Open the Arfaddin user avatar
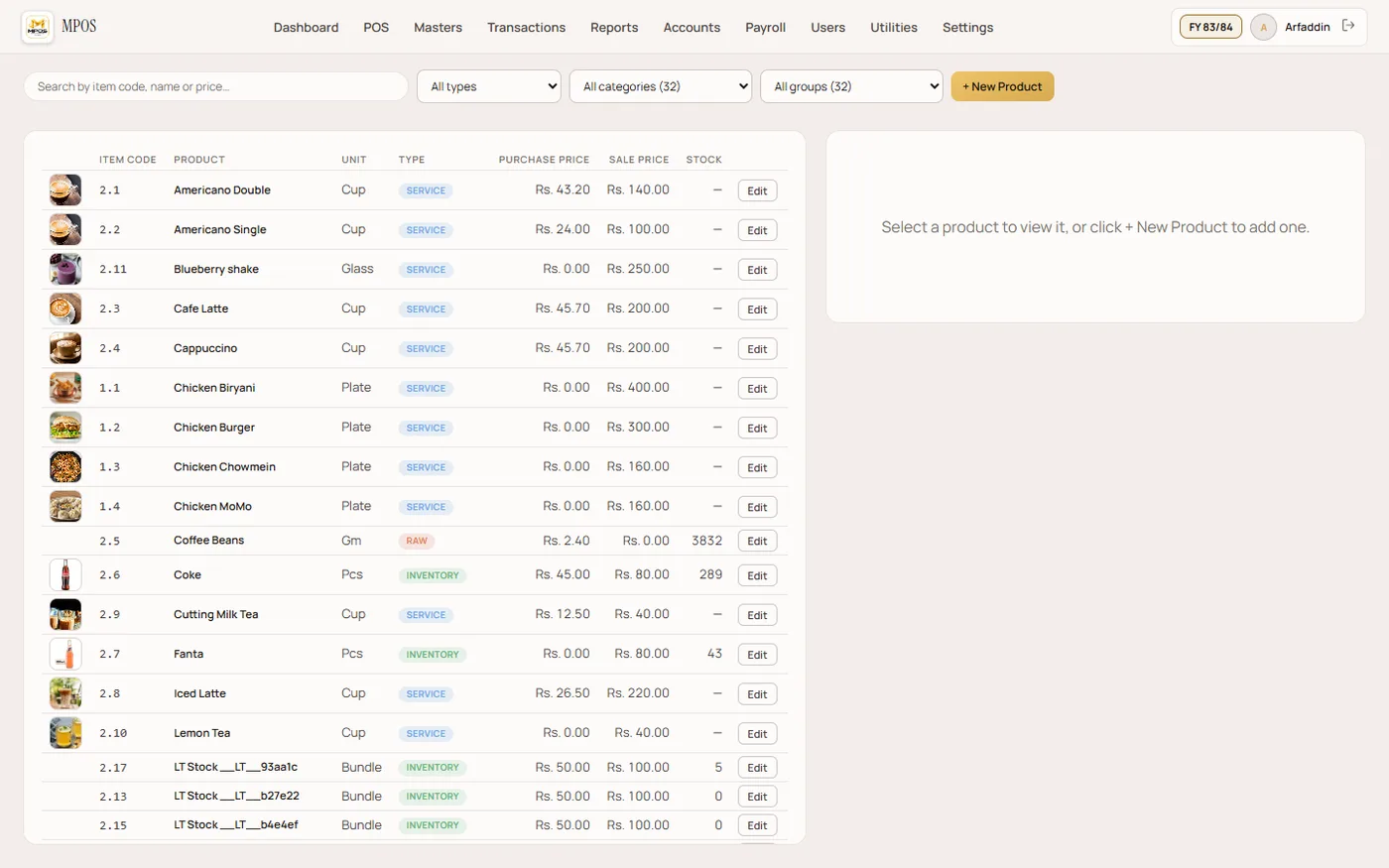 1263,27
